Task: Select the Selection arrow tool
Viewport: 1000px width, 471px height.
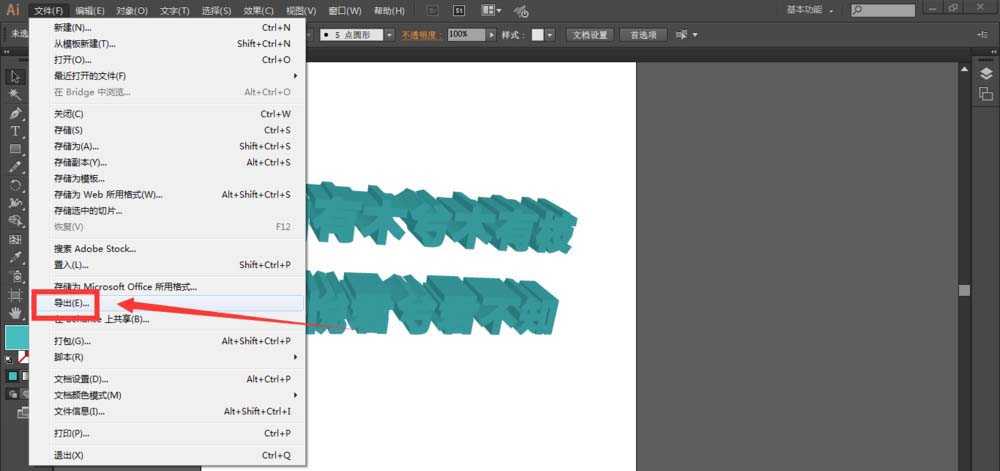Action: coord(15,76)
